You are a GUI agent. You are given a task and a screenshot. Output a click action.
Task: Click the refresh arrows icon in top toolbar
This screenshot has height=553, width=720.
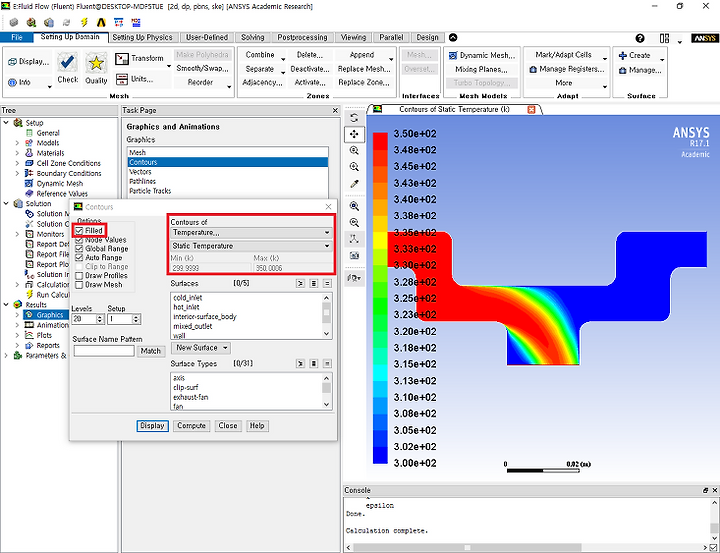tap(67, 22)
